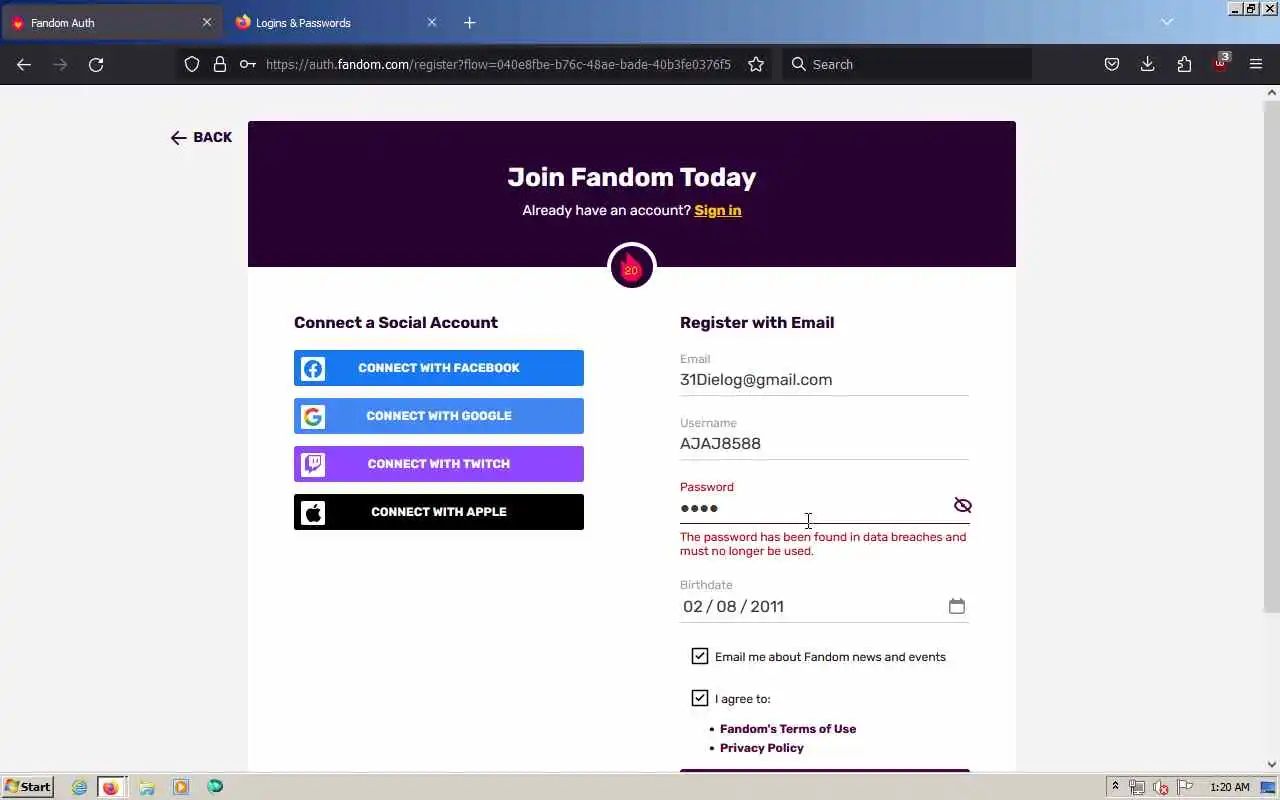Click Connect with Apple button
This screenshot has height=800, width=1280.
point(439,512)
